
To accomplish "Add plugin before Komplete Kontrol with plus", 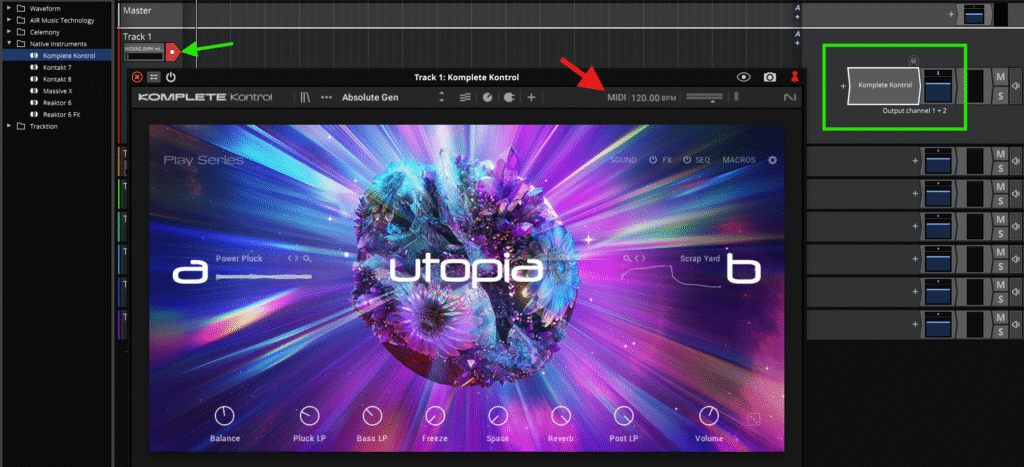I will pyautogui.click(x=842, y=86).
